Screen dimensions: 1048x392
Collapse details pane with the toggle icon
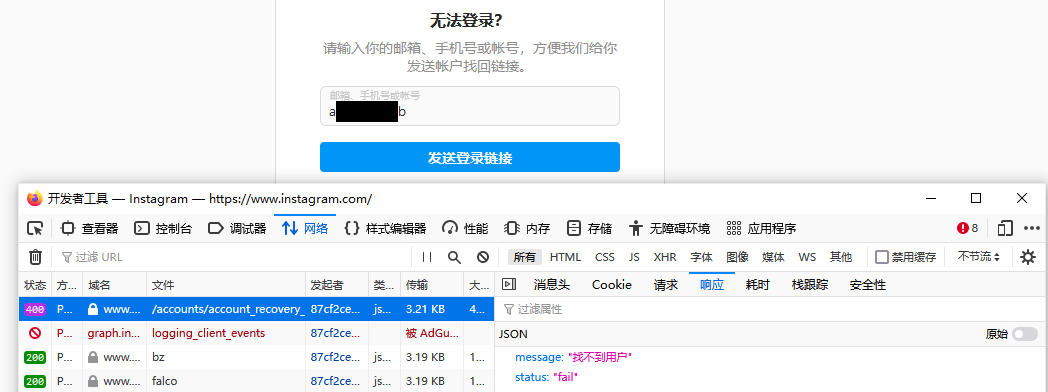click(509, 284)
